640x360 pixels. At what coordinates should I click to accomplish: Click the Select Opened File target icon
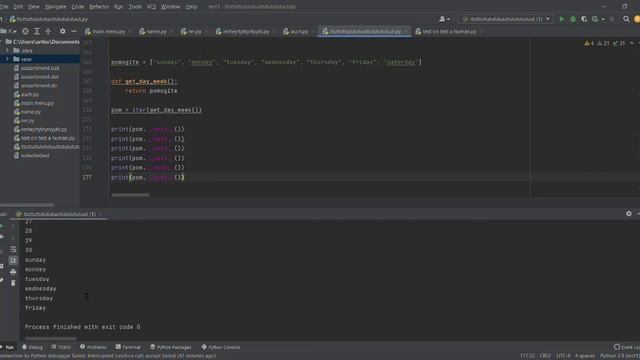coord(25,31)
